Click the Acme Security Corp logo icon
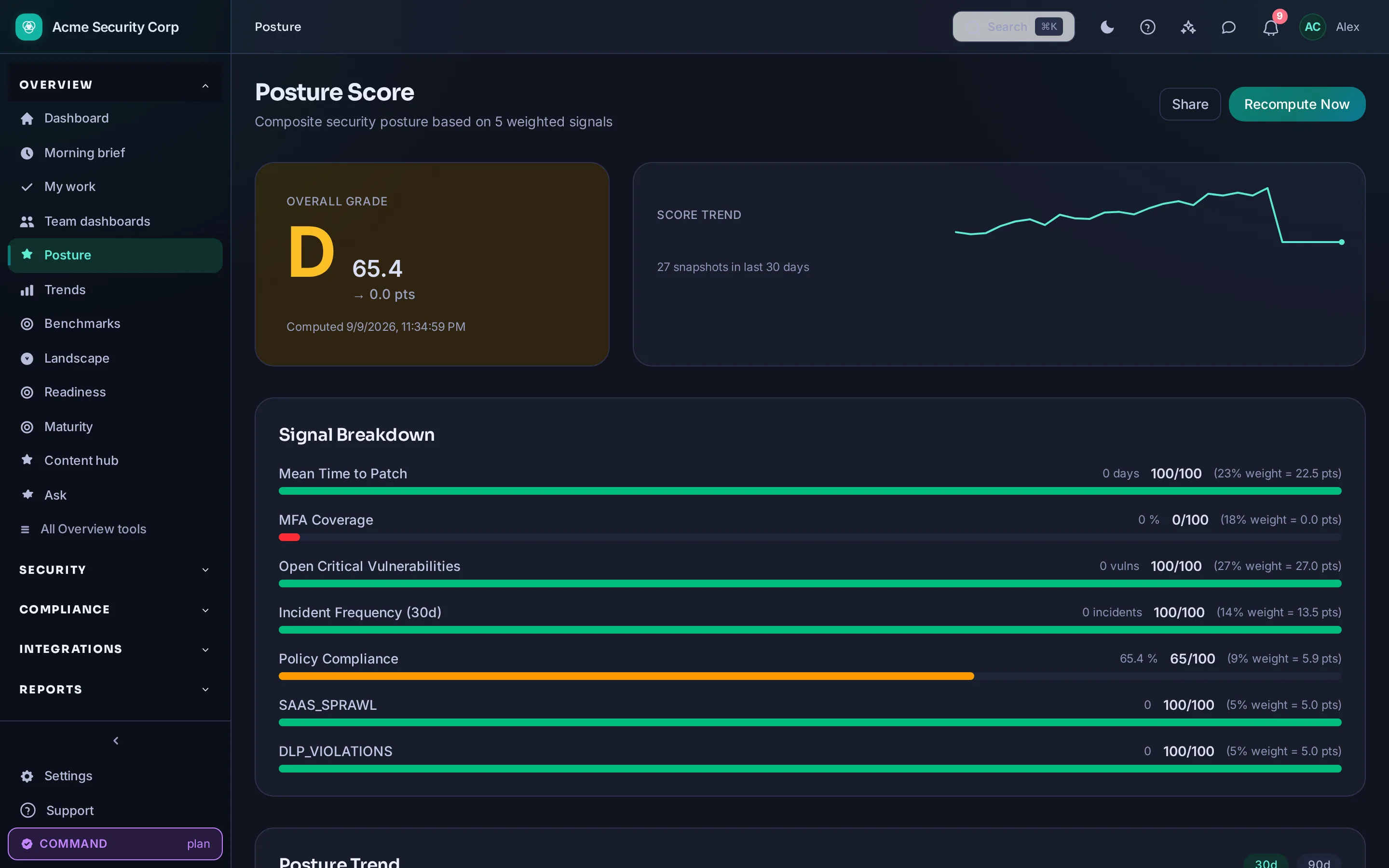1389x868 pixels. point(29,27)
